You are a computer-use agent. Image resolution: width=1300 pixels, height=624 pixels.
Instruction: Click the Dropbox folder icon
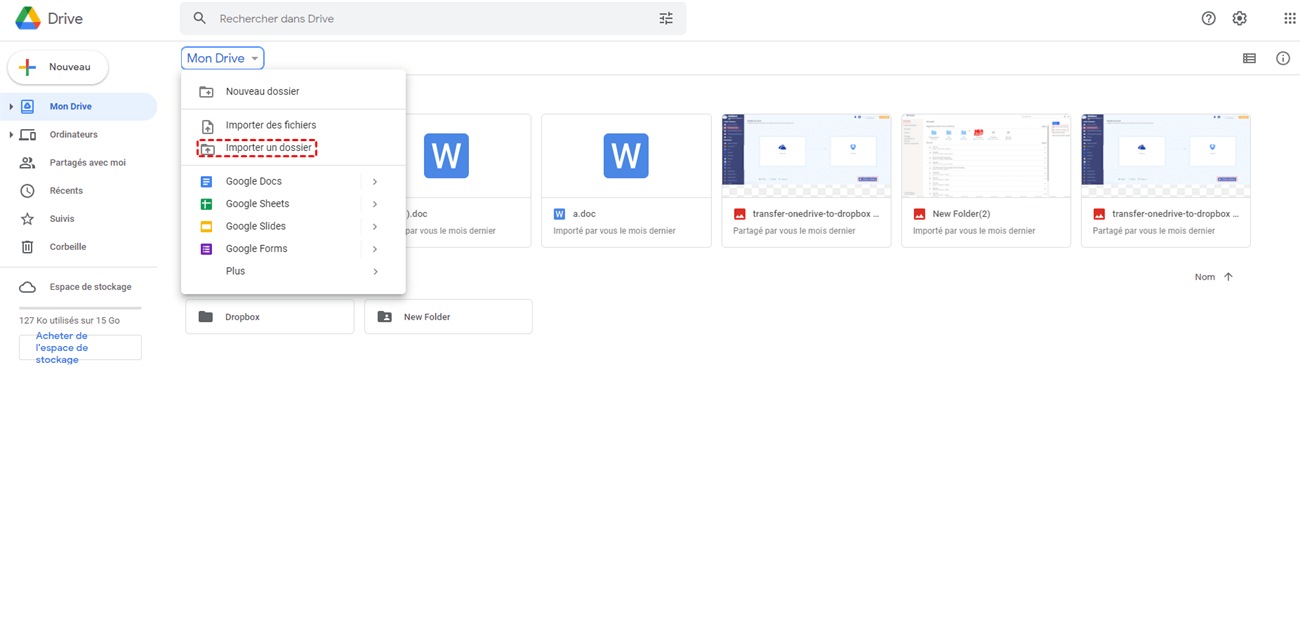coord(206,317)
